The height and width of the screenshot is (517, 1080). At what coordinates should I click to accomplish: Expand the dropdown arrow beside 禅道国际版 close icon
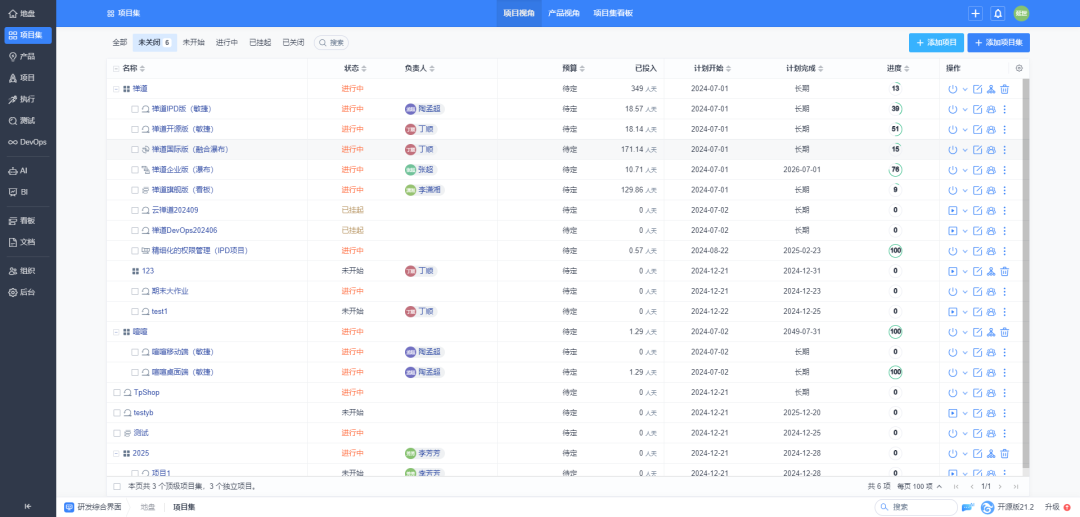(965, 150)
